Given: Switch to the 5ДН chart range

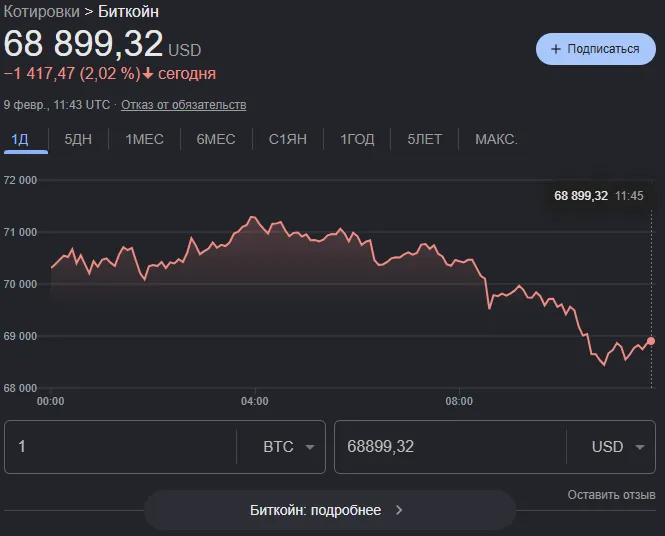Looking at the screenshot, I should tap(78, 139).
